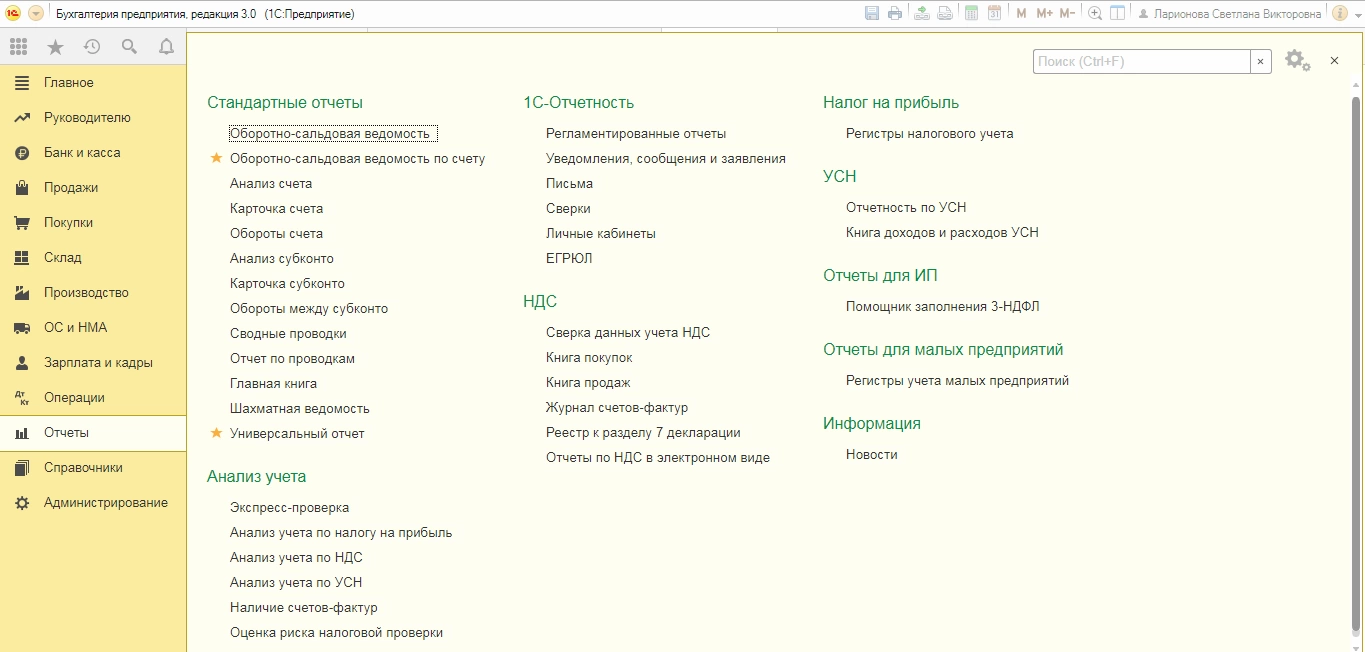
Task: Close the reports menu panel
Action: pyautogui.click(x=1334, y=61)
